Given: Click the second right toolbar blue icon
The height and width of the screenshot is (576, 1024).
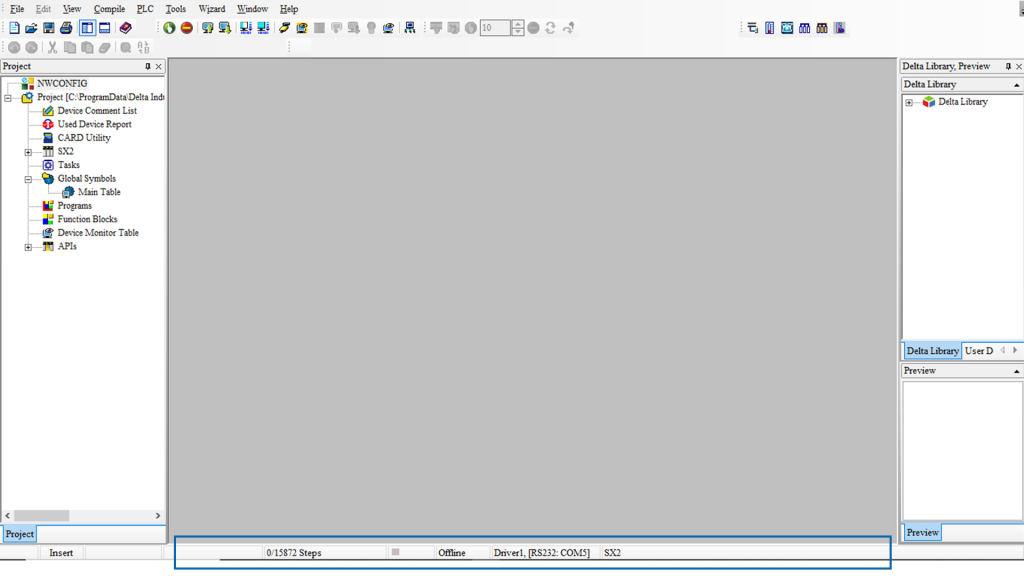Looking at the screenshot, I should point(770,28).
